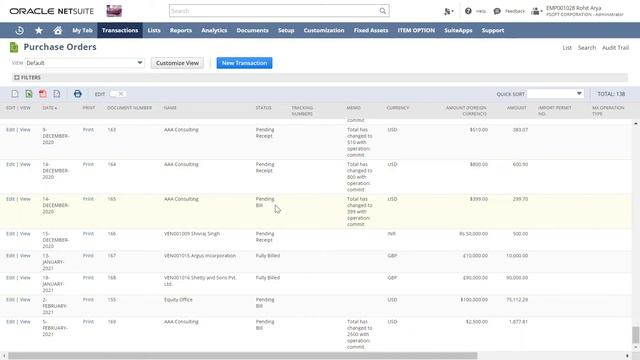
Task: Open the Customization menu
Action: point(324,30)
